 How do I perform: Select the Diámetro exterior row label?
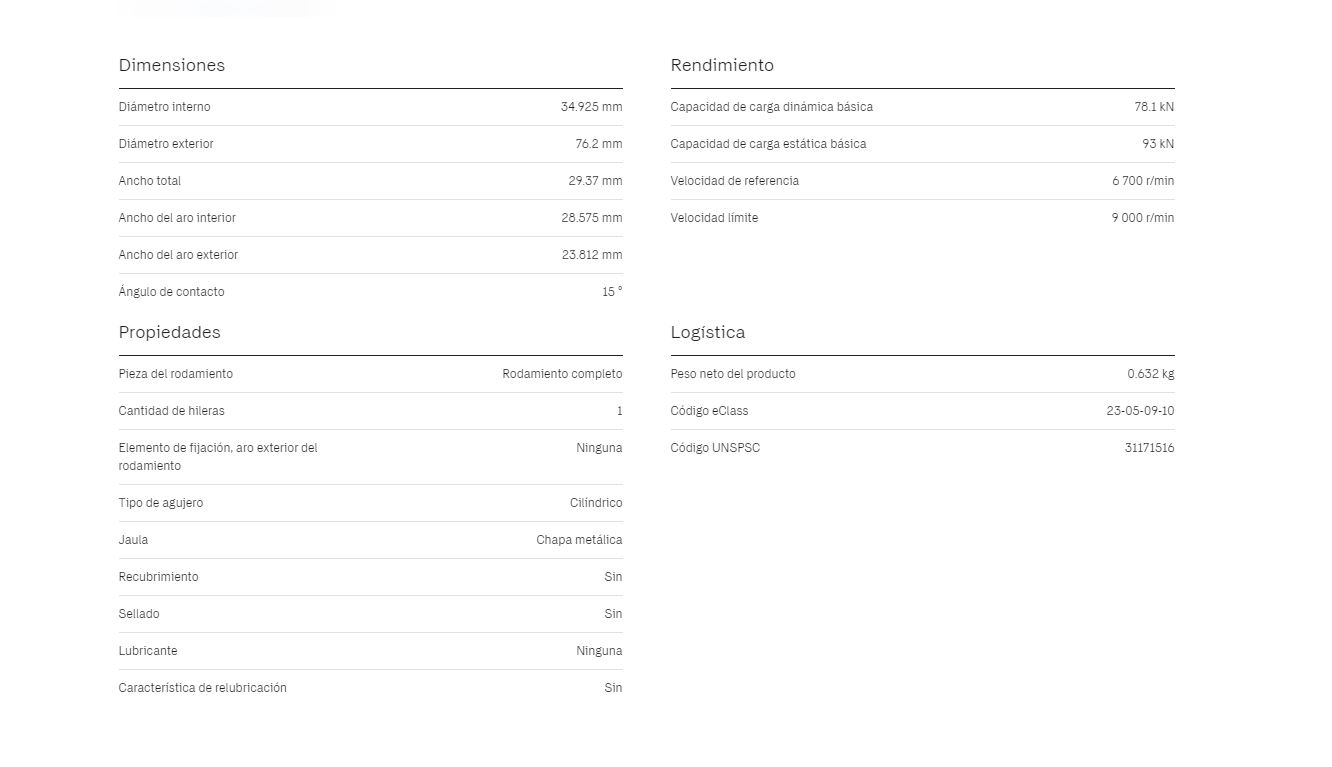(x=166, y=144)
